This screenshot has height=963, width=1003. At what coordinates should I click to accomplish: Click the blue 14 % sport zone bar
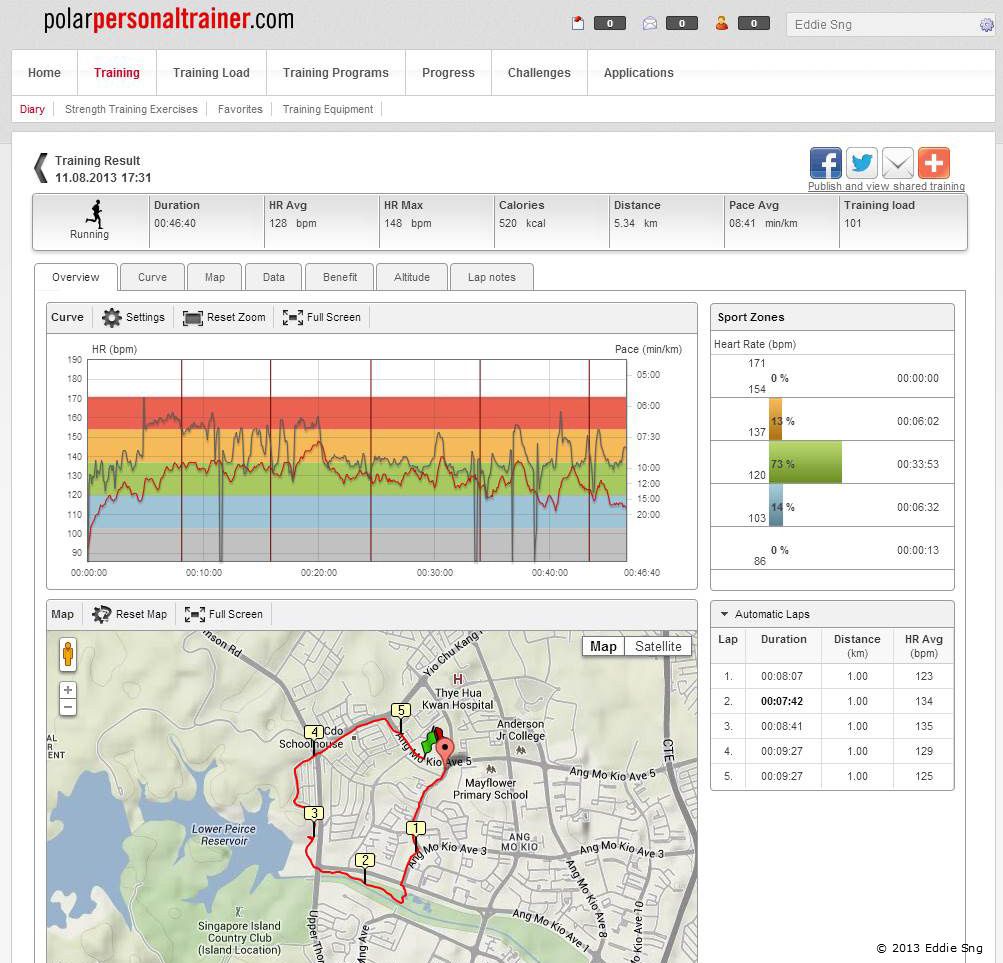pos(776,505)
